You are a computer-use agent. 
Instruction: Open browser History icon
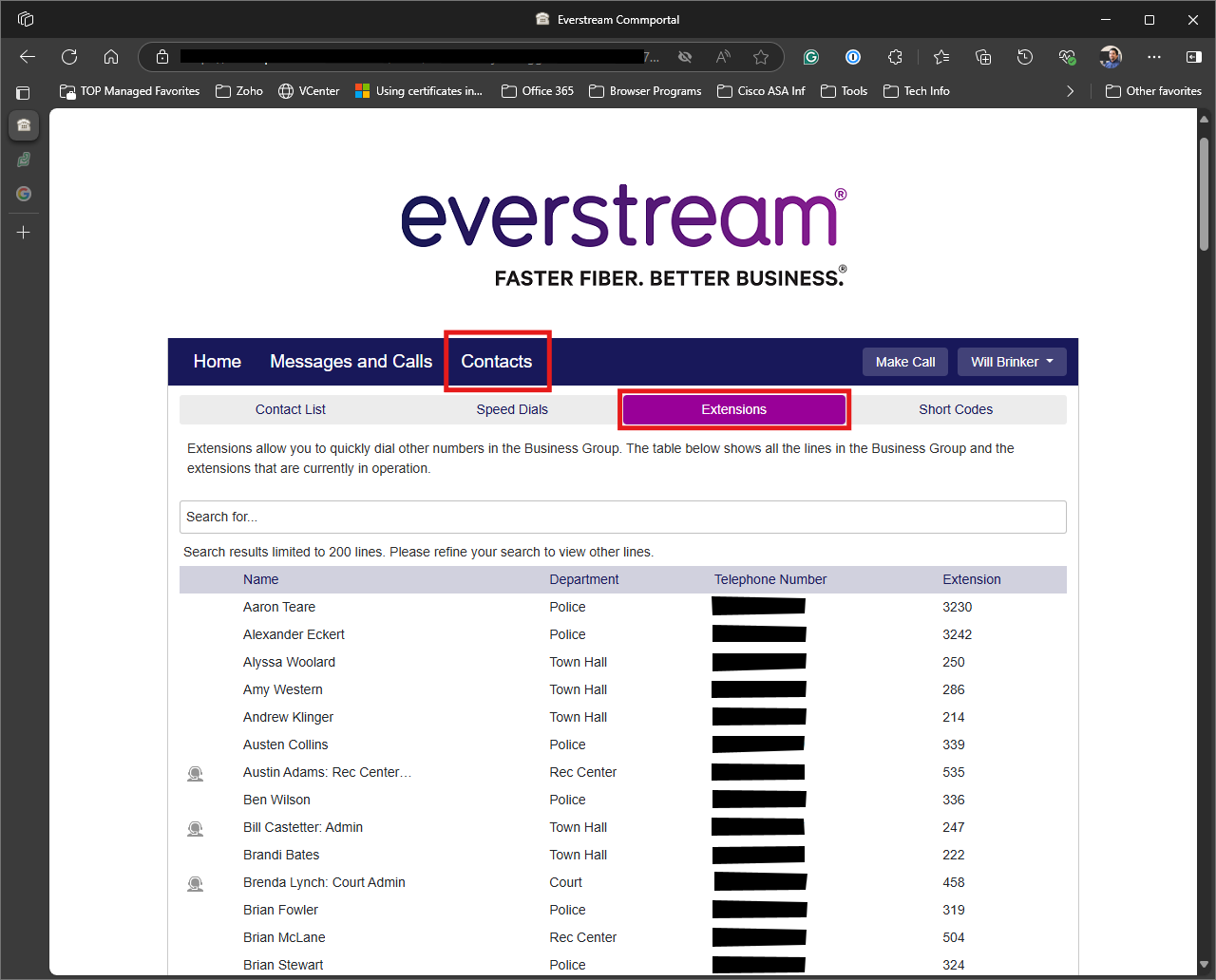coord(1025,57)
